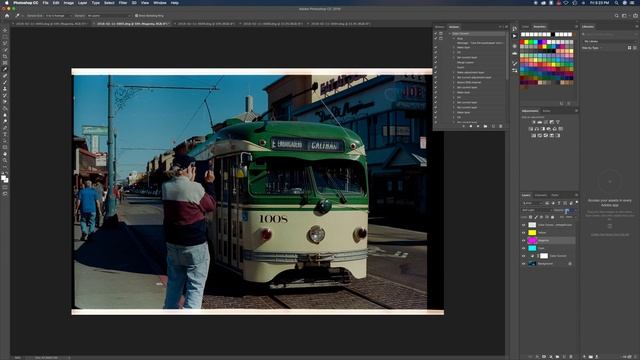Toggle checkmark of top action set
This screenshot has height=360, width=640.
[x=436, y=33]
